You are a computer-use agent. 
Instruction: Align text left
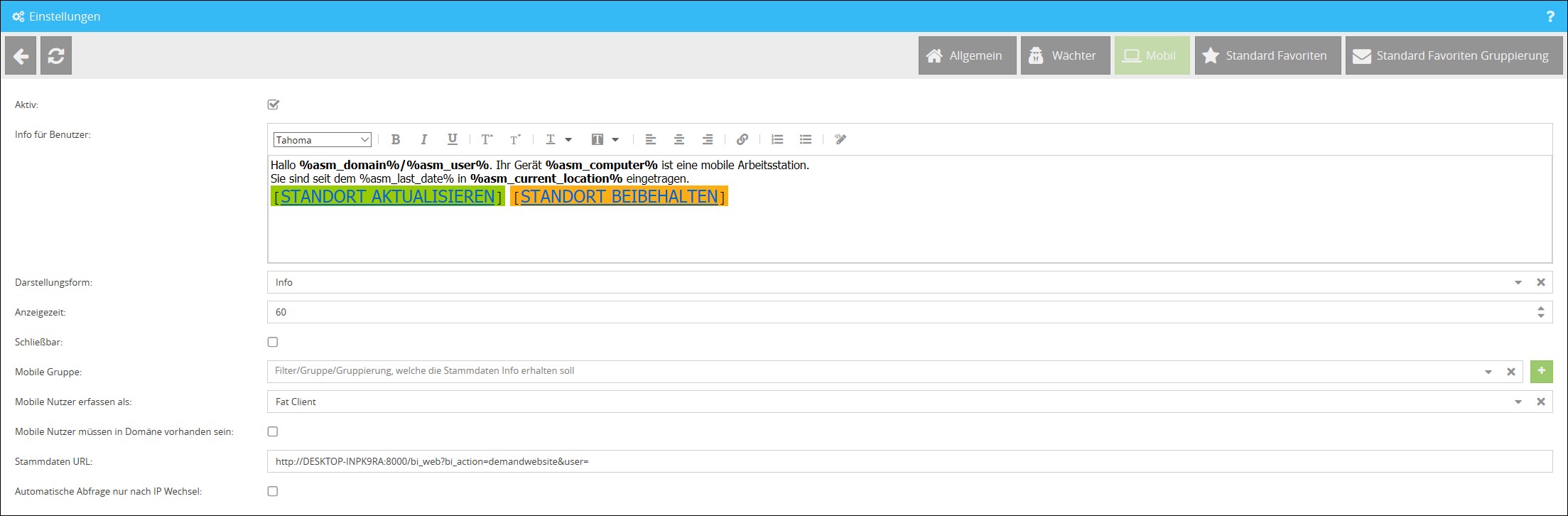[x=650, y=139]
